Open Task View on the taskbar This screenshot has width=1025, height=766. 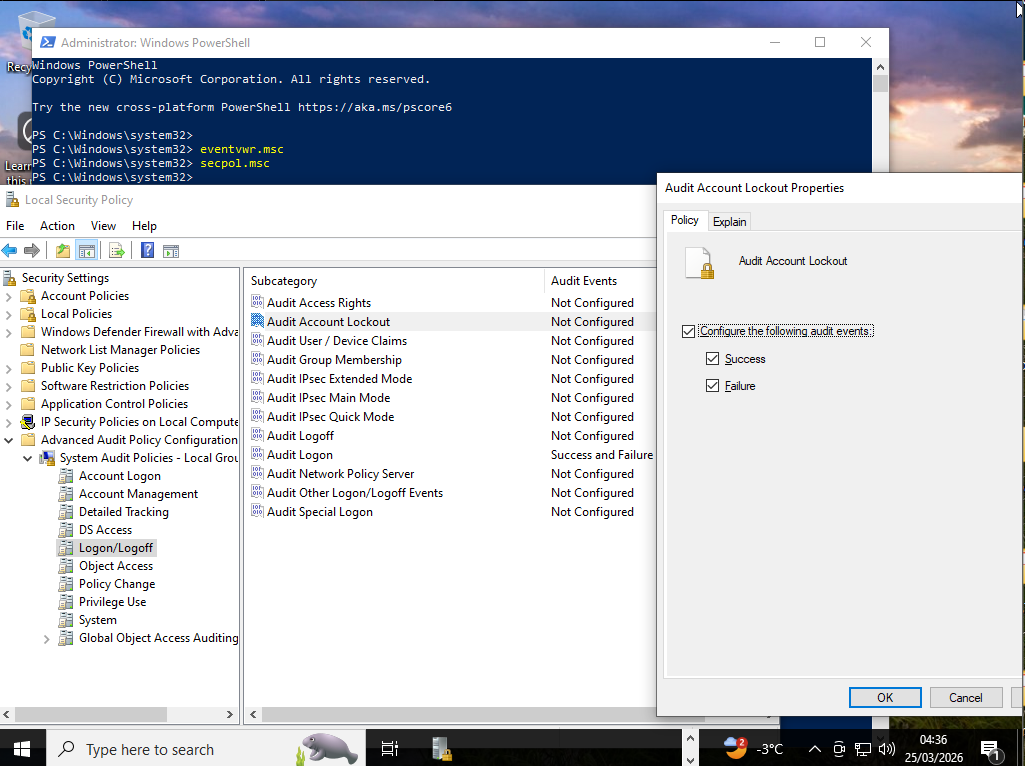coord(390,749)
